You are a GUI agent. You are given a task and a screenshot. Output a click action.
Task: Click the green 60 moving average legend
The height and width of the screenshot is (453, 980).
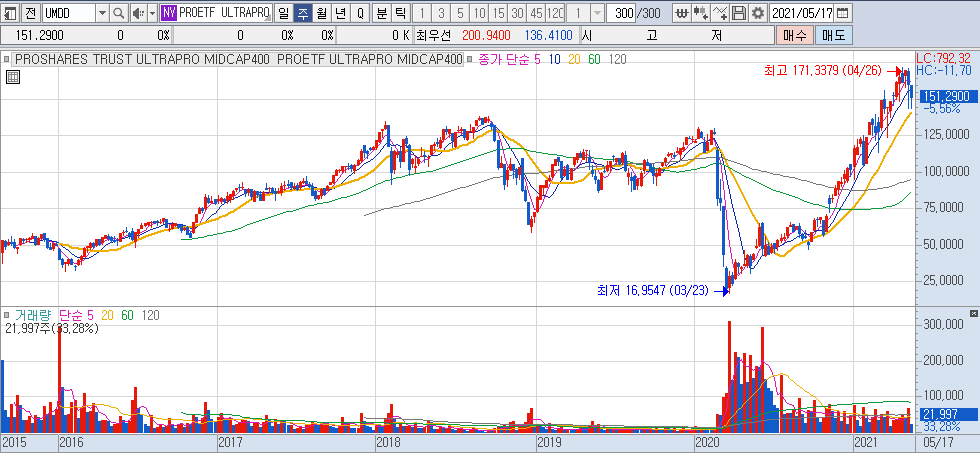594,59
